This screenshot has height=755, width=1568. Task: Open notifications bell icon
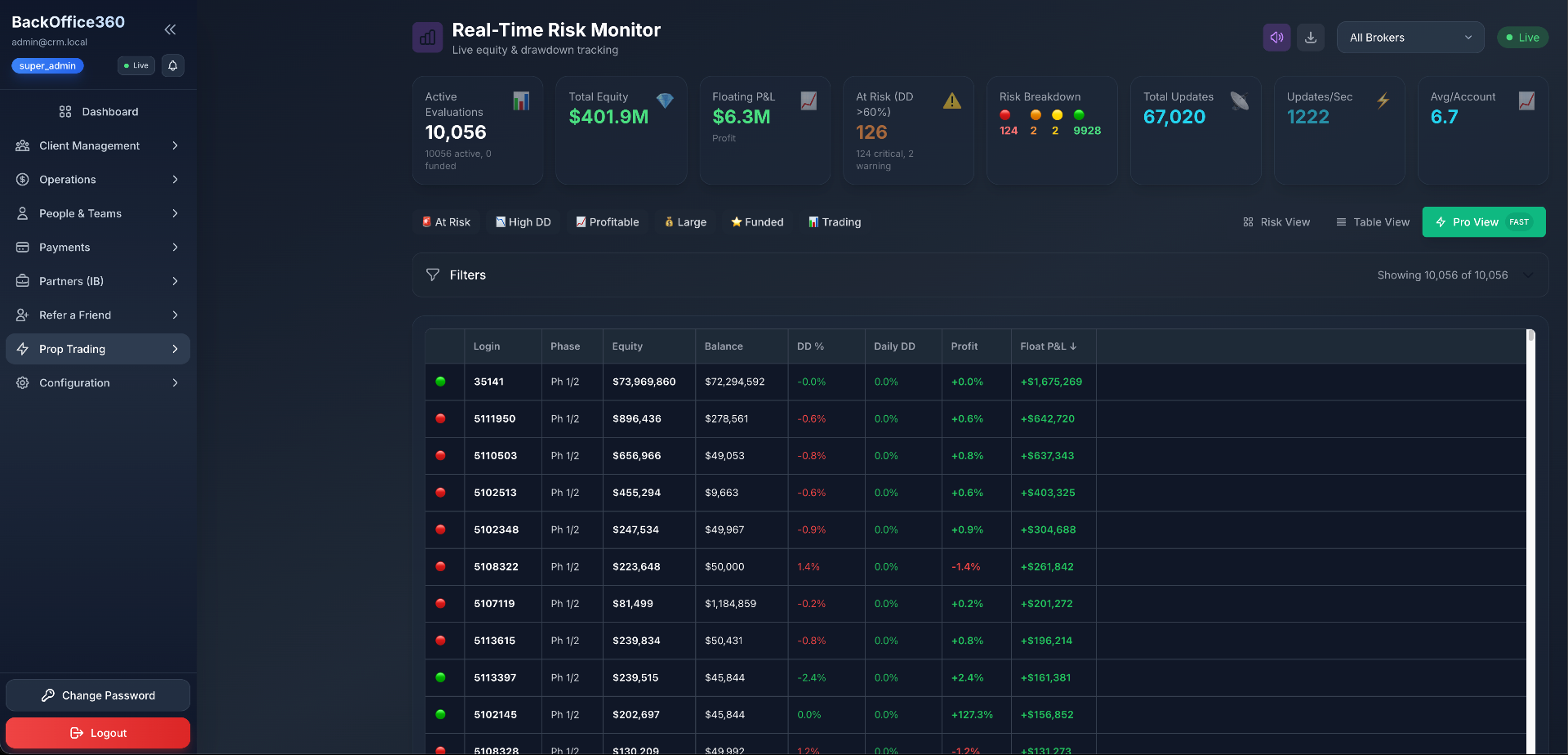[172, 65]
